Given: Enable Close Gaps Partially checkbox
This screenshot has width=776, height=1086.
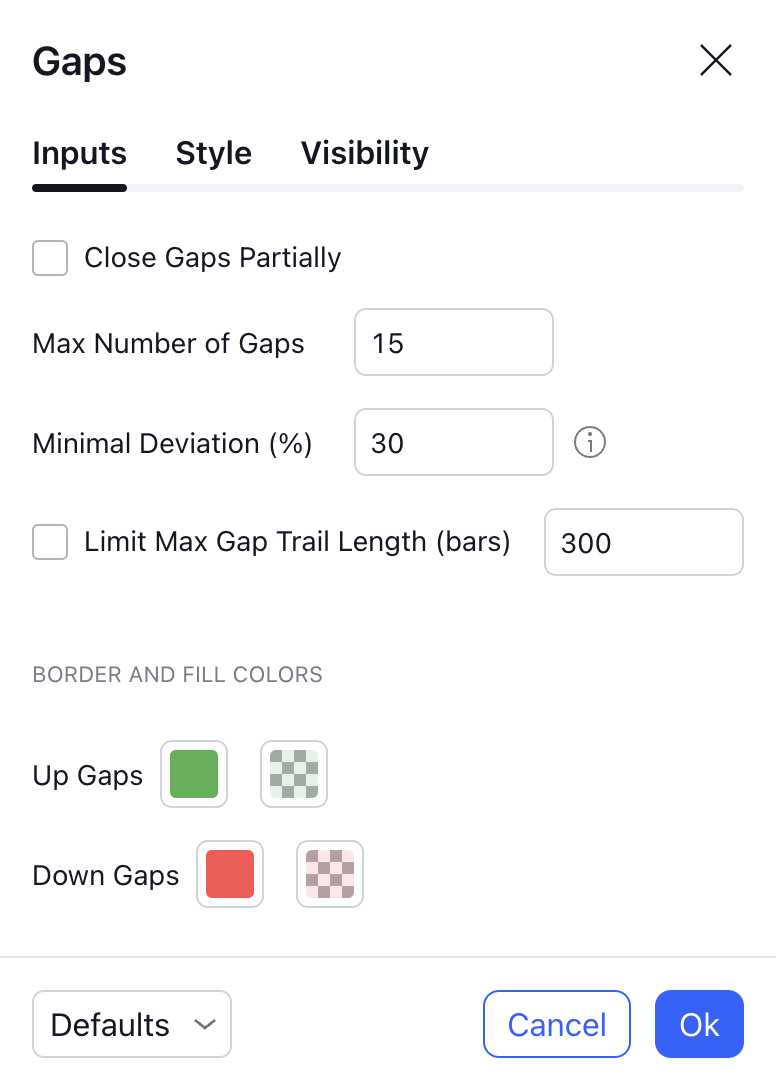Looking at the screenshot, I should pos(50,258).
